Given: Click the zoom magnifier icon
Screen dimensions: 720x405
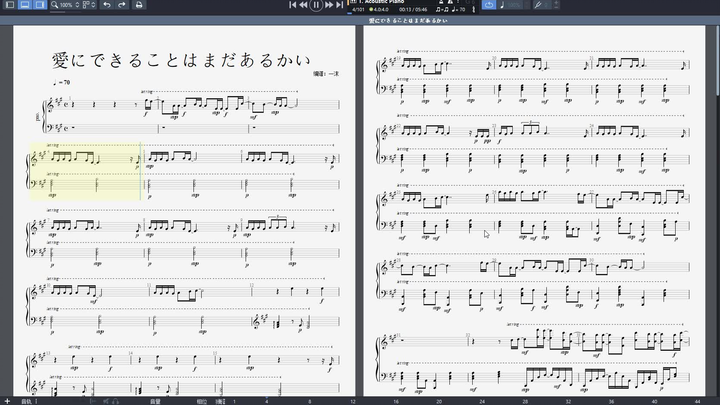Looking at the screenshot, I should pos(54,5).
